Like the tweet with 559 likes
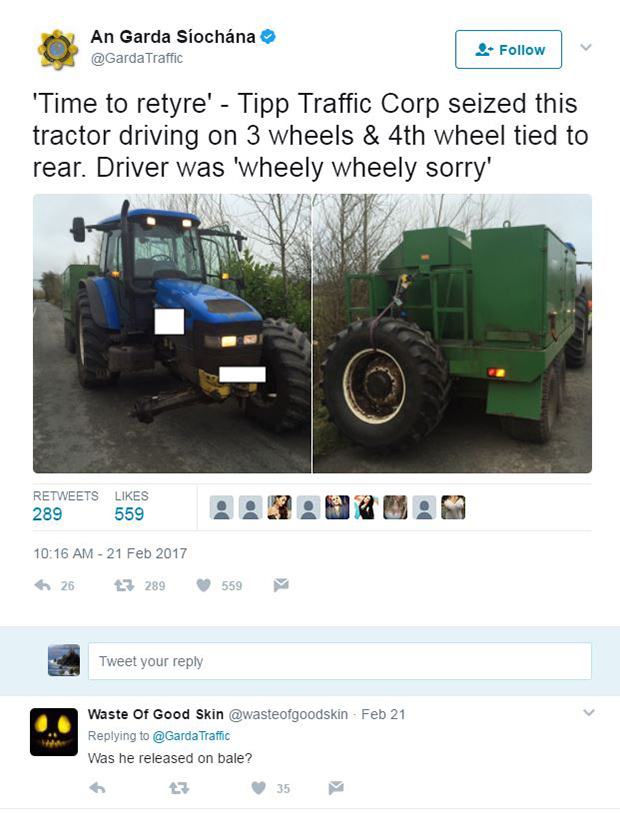The width and height of the screenshot is (620, 813). click(204, 585)
